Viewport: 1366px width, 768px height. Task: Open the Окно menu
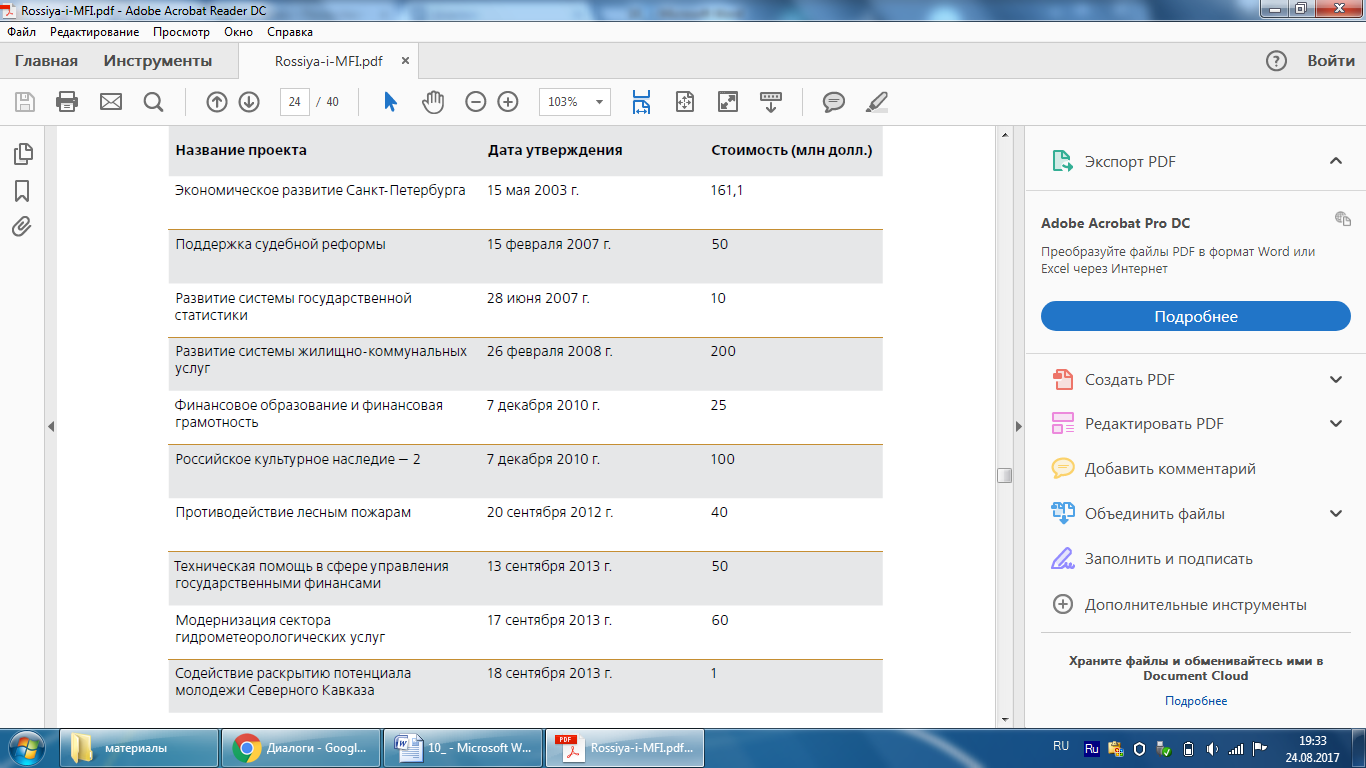click(239, 32)
